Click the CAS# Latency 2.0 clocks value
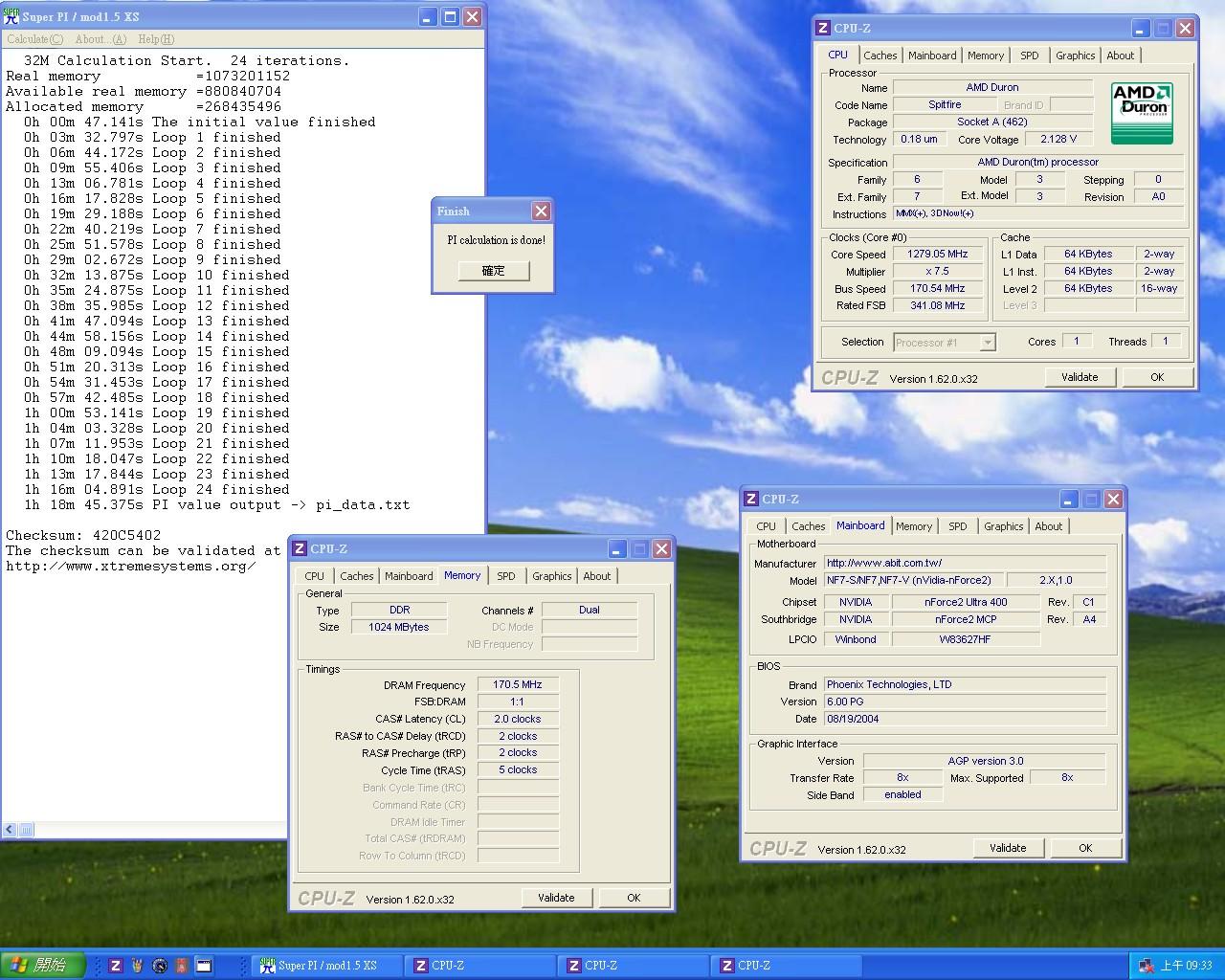This screenshot has height=980, width=1225. click(518, 719)
